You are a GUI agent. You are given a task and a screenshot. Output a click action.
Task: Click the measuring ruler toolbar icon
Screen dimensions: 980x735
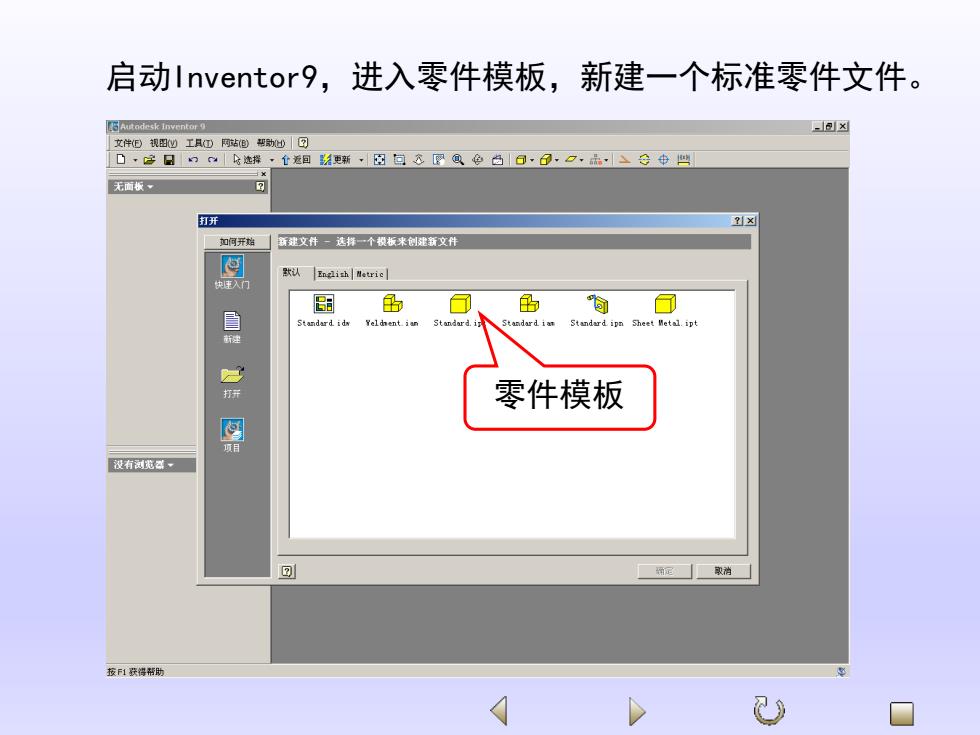(x=684, y=160)
